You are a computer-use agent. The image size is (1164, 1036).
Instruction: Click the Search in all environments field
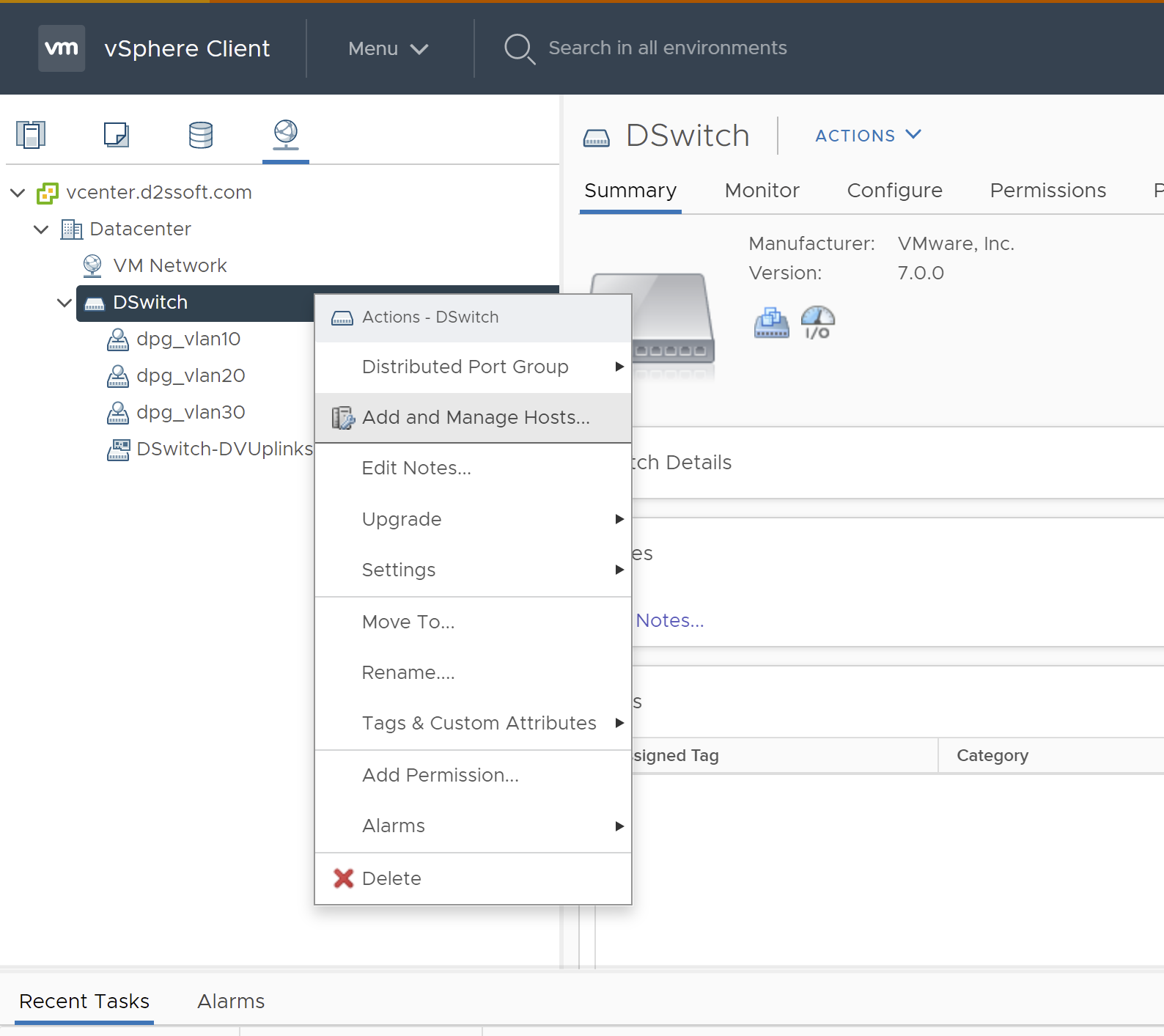click(x=667, y=48)
